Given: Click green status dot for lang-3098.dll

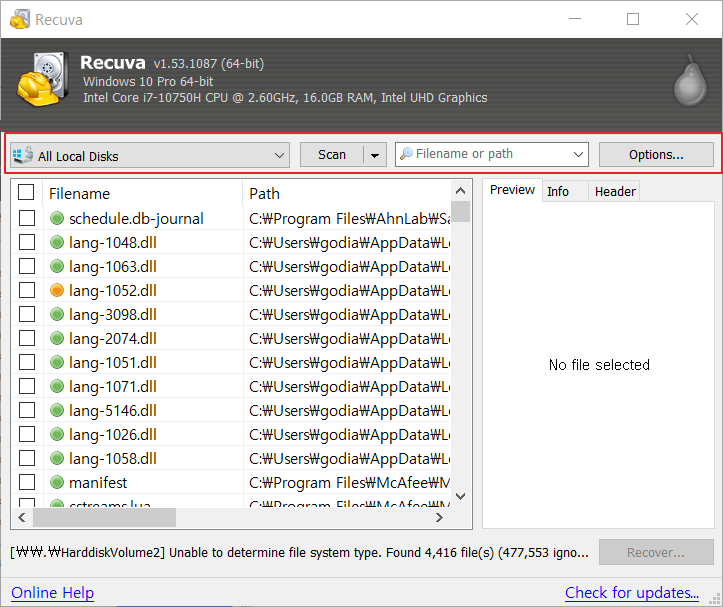Looking at the screenshot, I should point(57,314).
